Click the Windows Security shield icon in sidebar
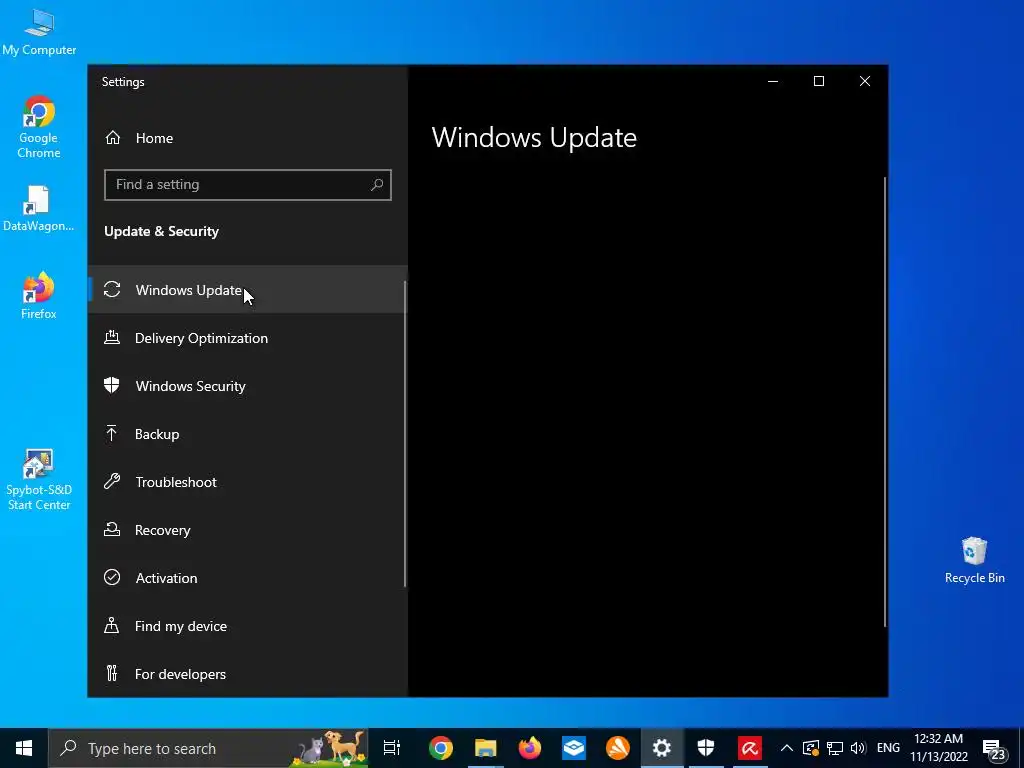Image resolution: width=1024 pixels, height=768 pixels. click(x=112, y=385)
